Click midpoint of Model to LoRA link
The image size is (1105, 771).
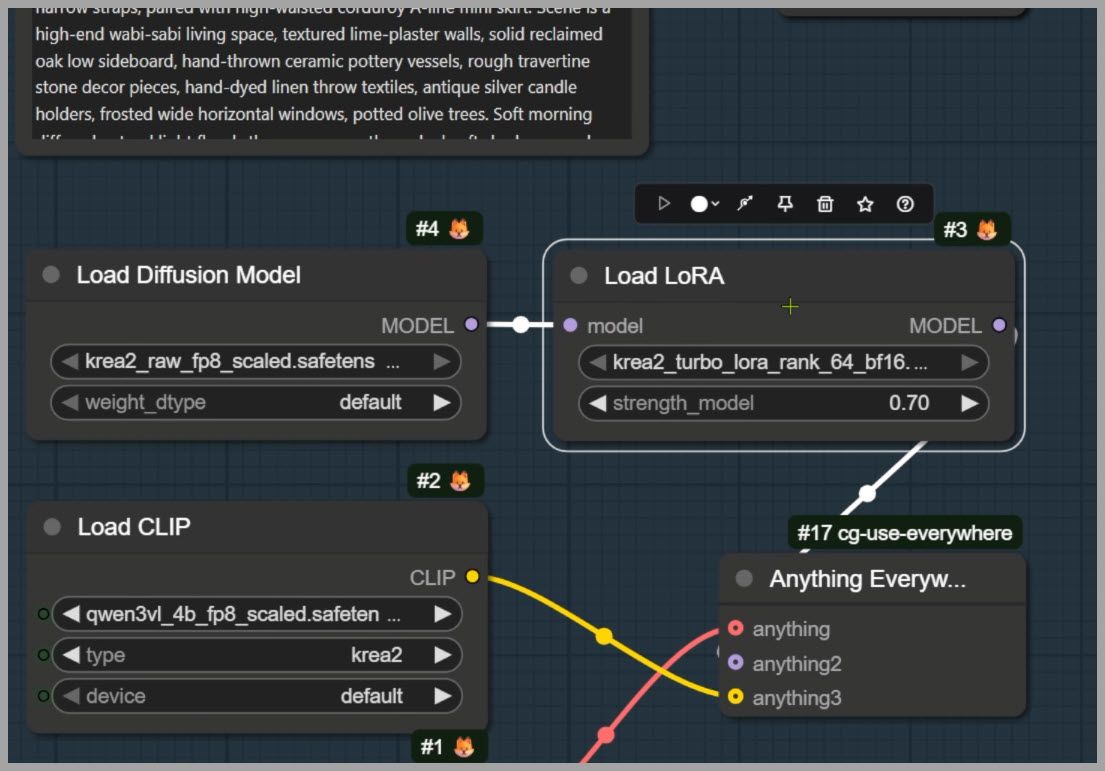pos(520,324)
